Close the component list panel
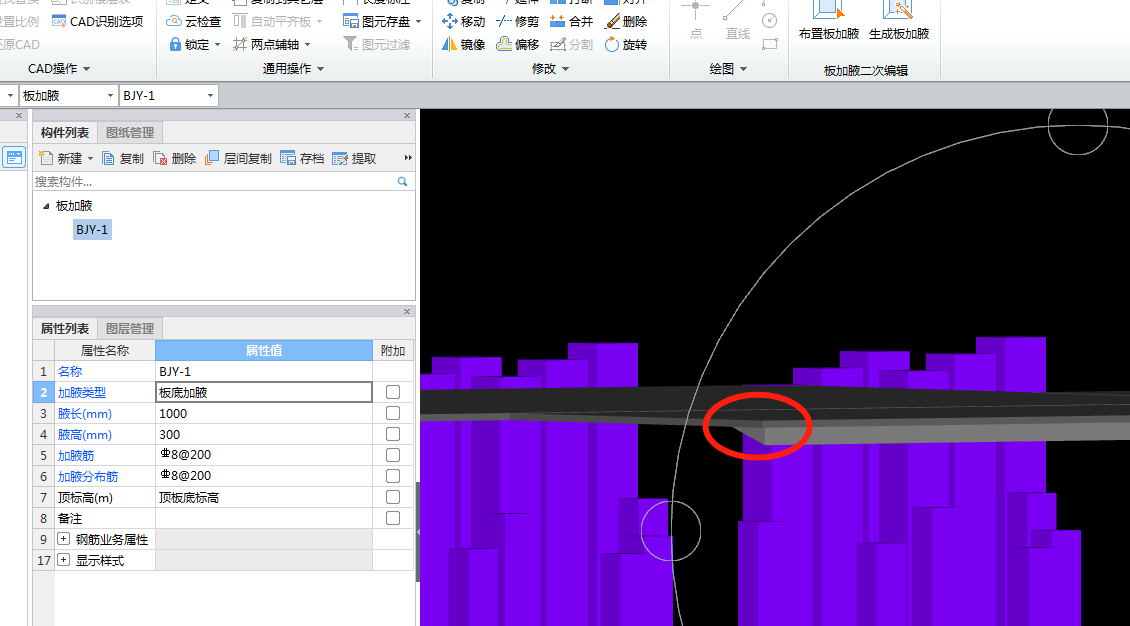The height and width of the screenshot is (626, 1130). pyautogui.click(x=406, y=115)
